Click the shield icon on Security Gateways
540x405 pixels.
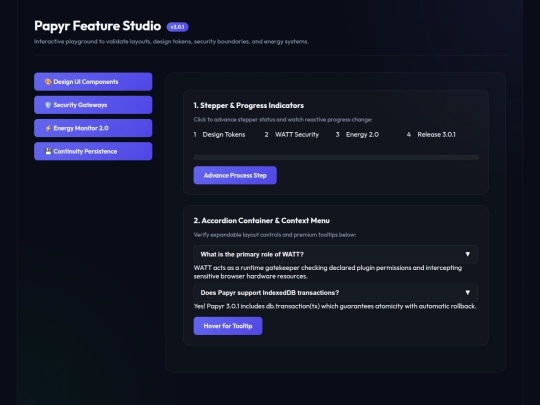click(48, 105)
